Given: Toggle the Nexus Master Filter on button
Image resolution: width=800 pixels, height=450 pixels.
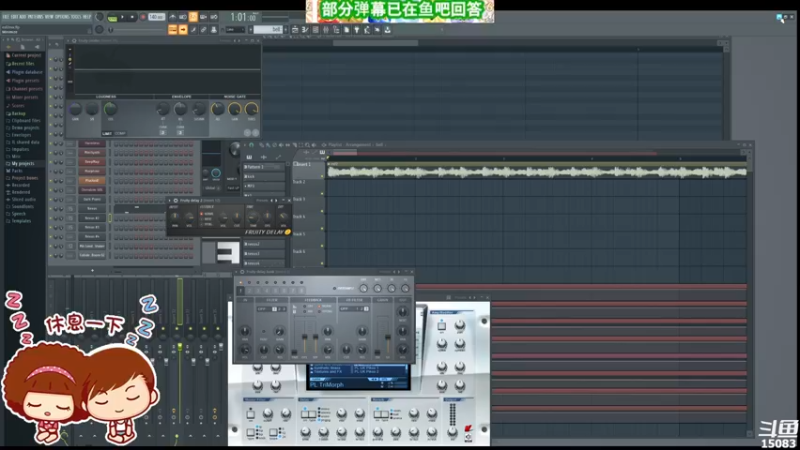Looking at the screenshot, I should (251, 414).
